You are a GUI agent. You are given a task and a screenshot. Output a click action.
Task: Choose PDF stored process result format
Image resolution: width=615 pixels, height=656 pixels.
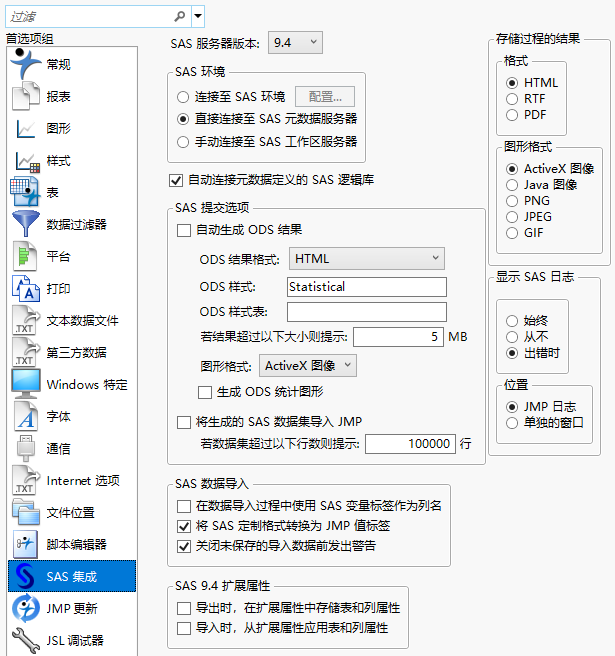tap(512, 115)
